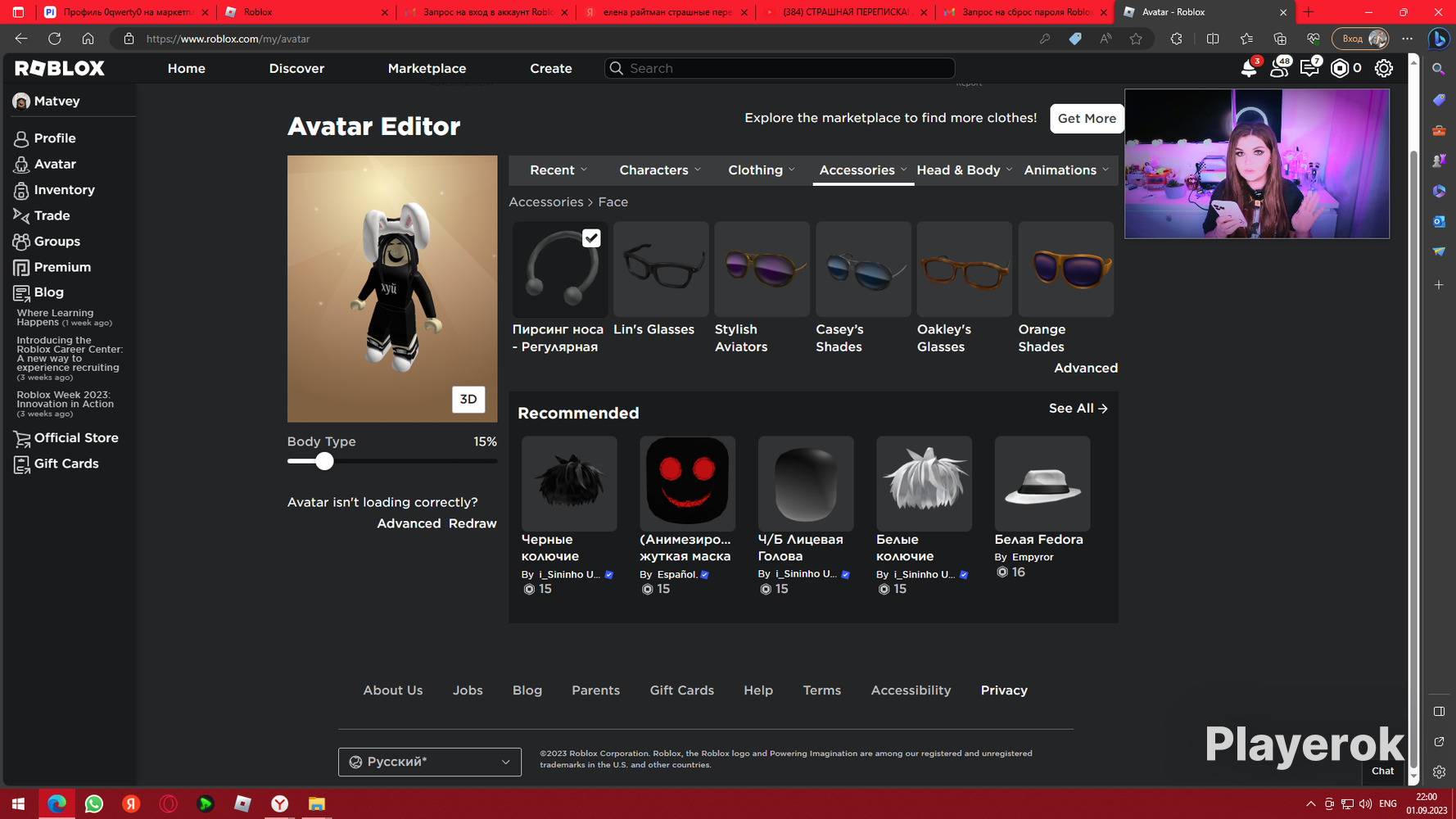Click the Accessories breadcrumb link

coord(546,202)
